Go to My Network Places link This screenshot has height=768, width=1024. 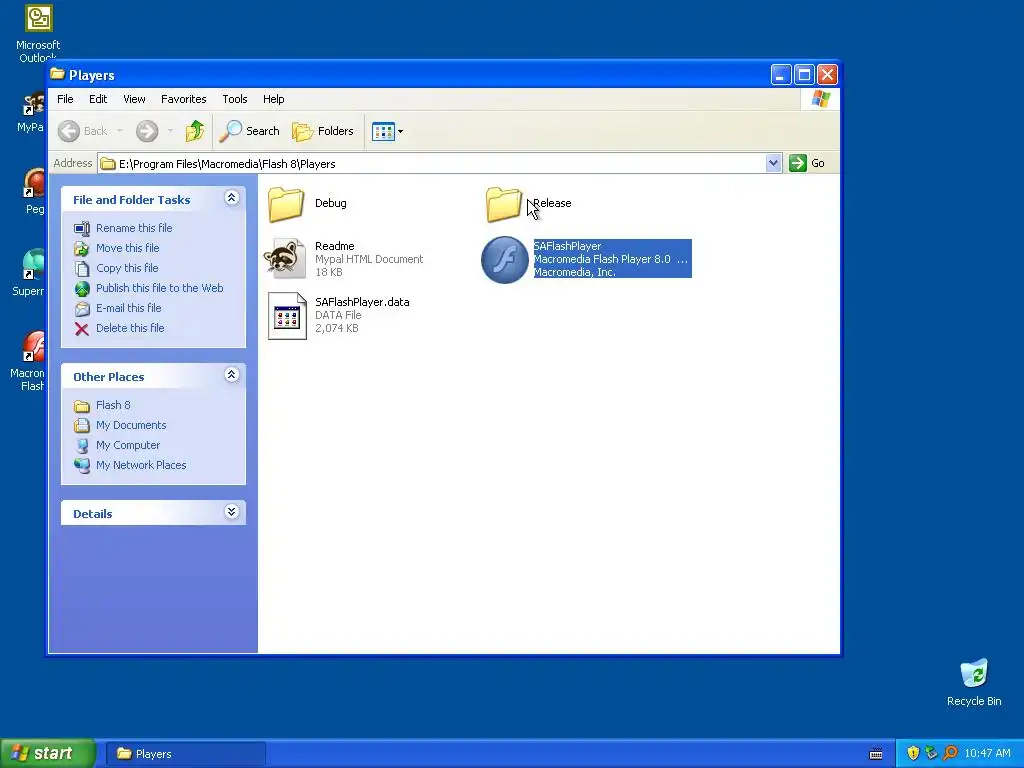pyautogui.click(x=141, y=466)
